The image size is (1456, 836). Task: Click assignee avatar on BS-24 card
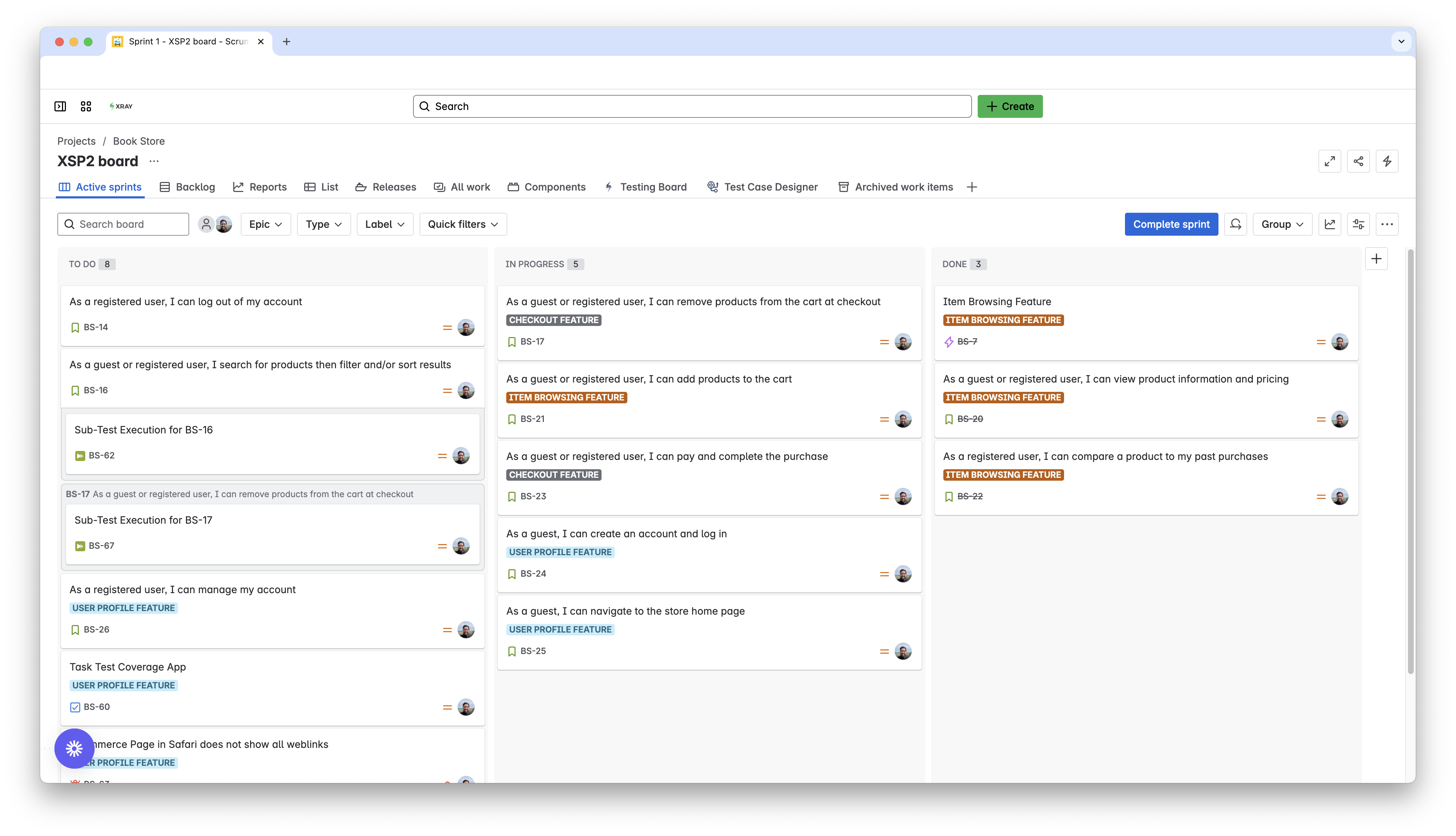click(x=902, y=574)
